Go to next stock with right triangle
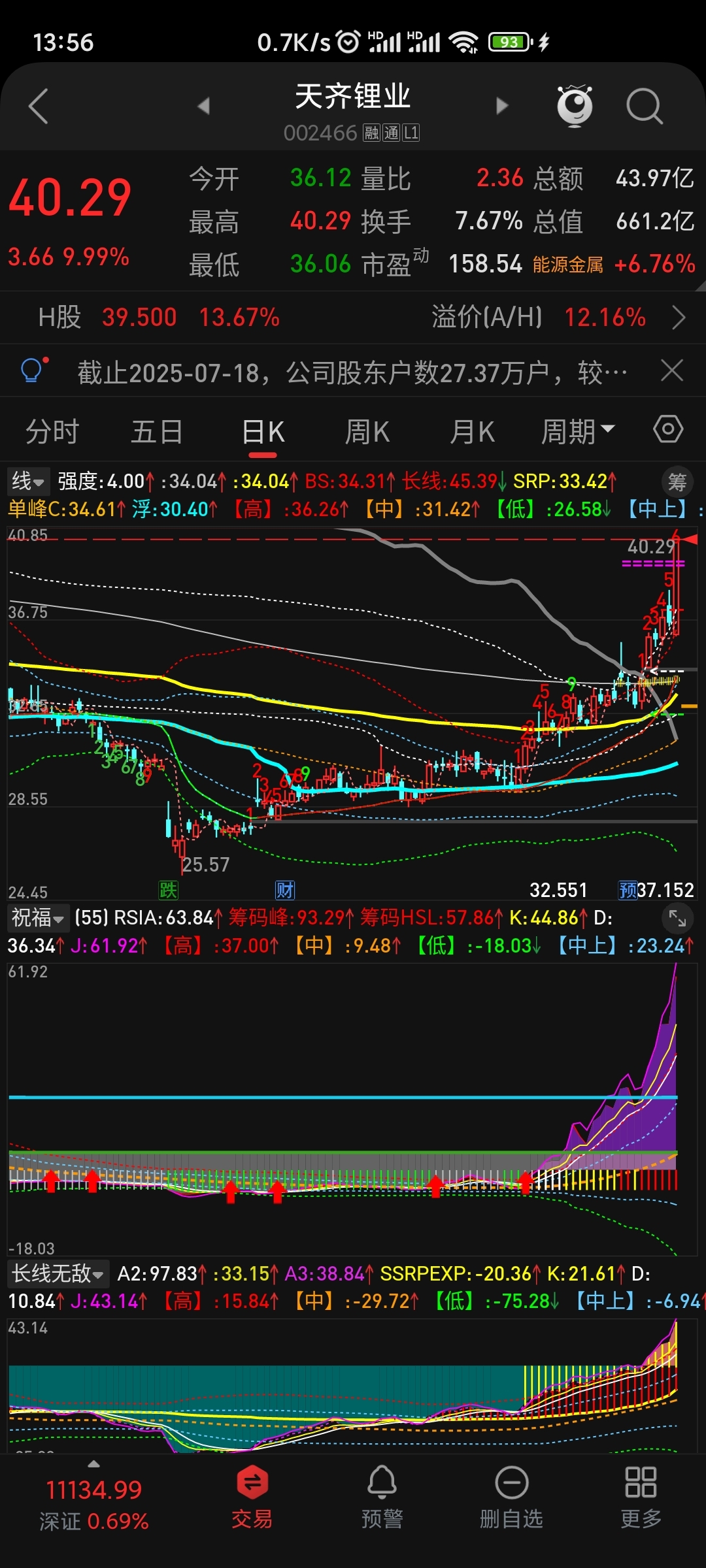 [501, 106]
